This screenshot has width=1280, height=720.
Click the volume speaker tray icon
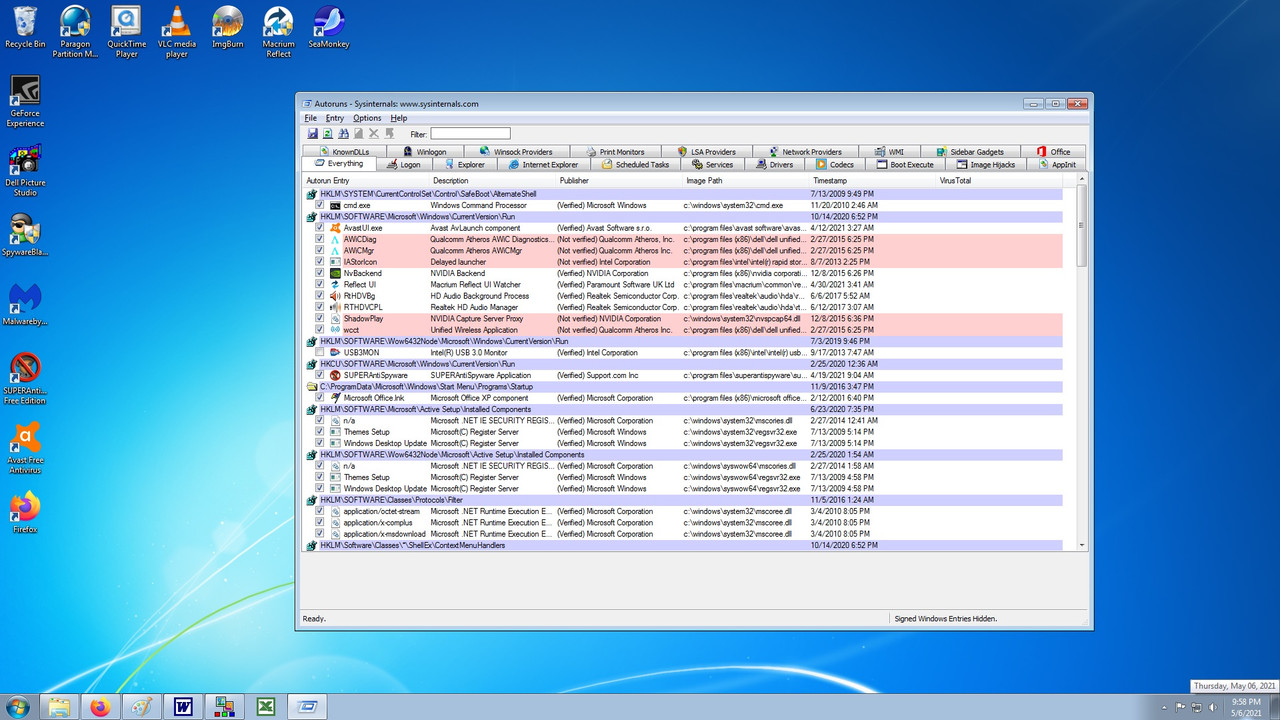point(1213,707)
